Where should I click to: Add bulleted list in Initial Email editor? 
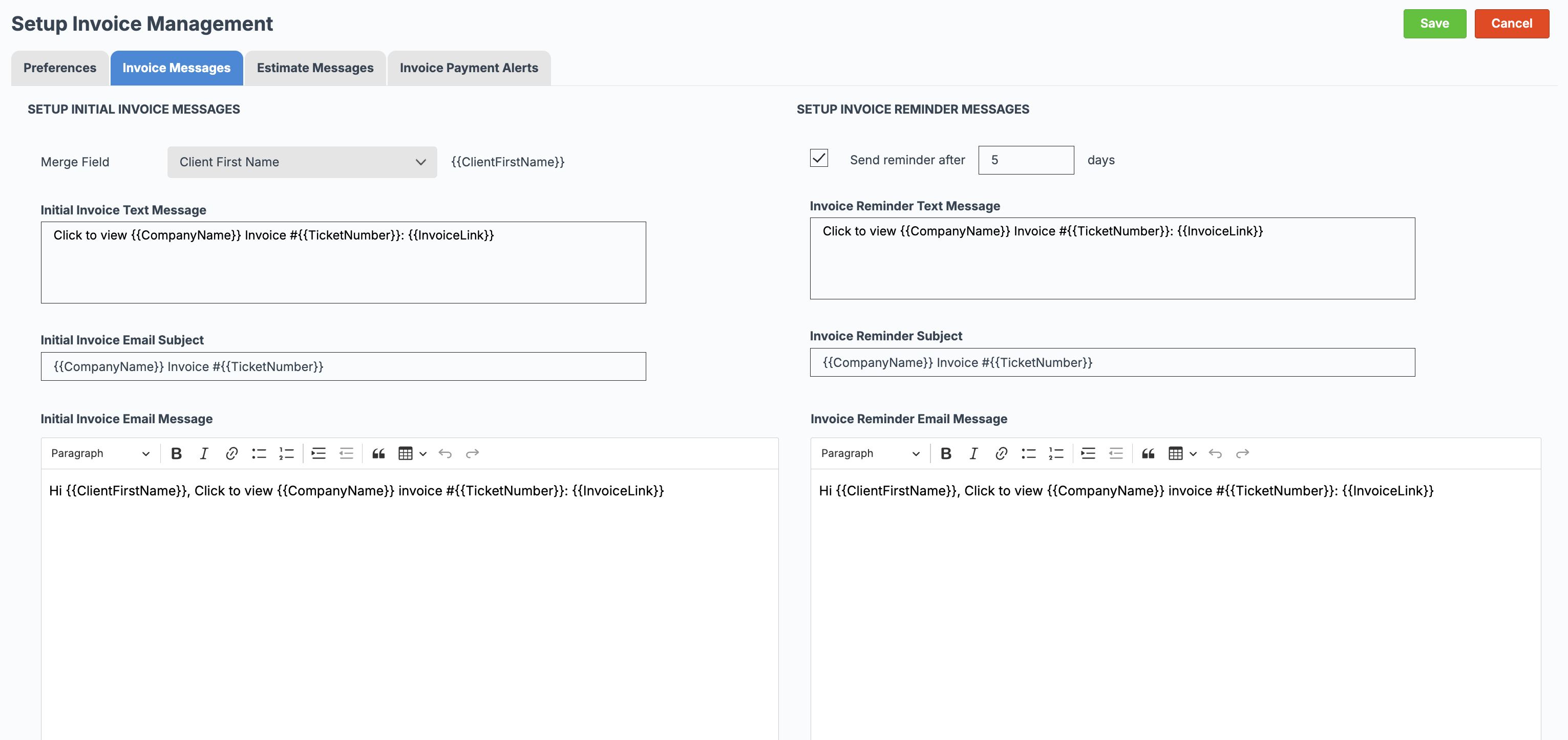pyautogui.click(x=259, y=453)
